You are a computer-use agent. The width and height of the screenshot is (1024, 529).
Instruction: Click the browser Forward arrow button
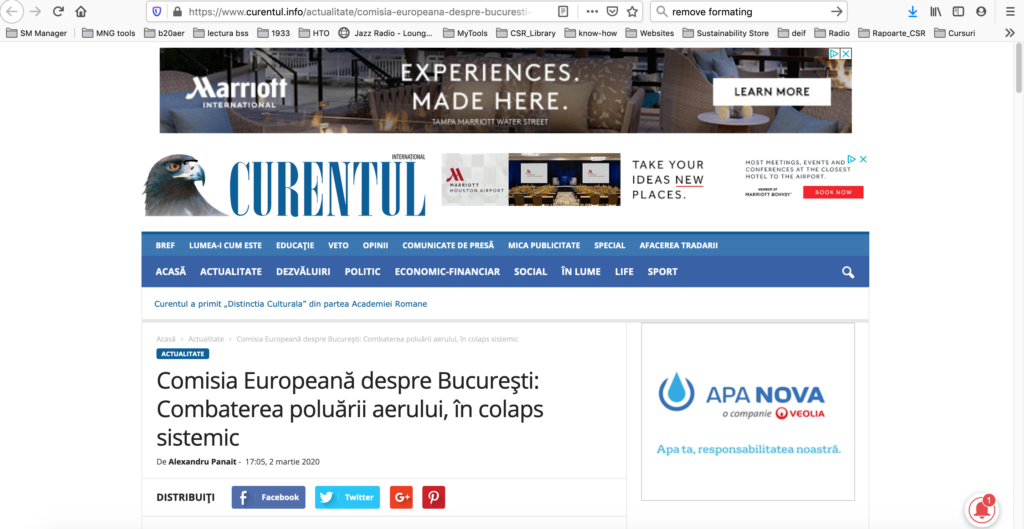click(36, 11)
